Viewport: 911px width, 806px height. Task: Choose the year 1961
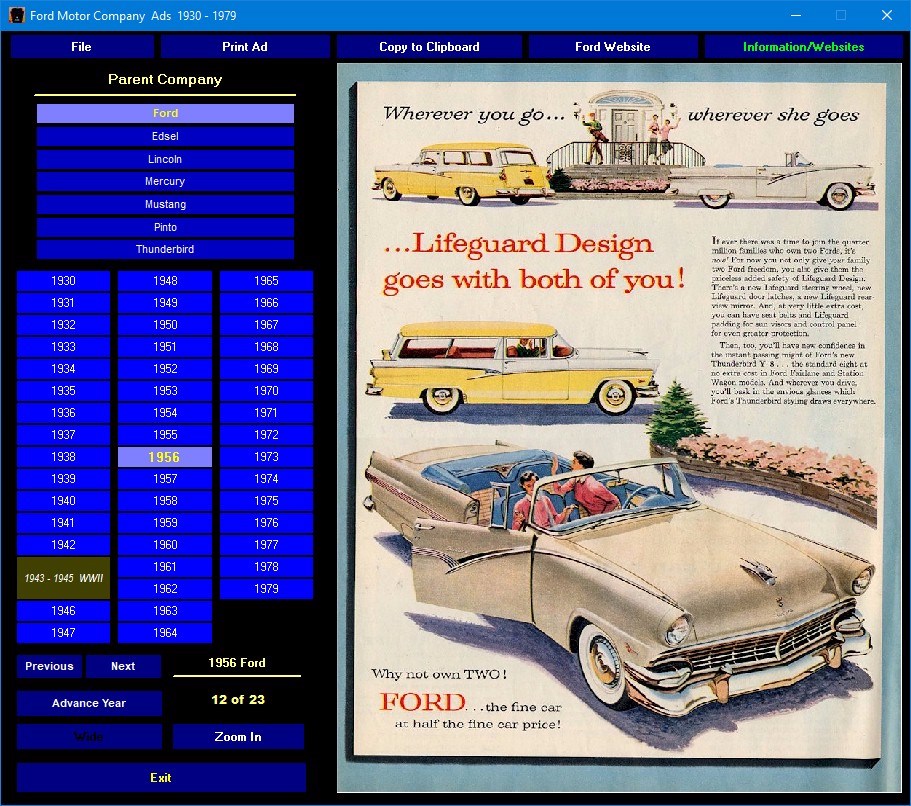pyautogui.click(x=165, y=567)
